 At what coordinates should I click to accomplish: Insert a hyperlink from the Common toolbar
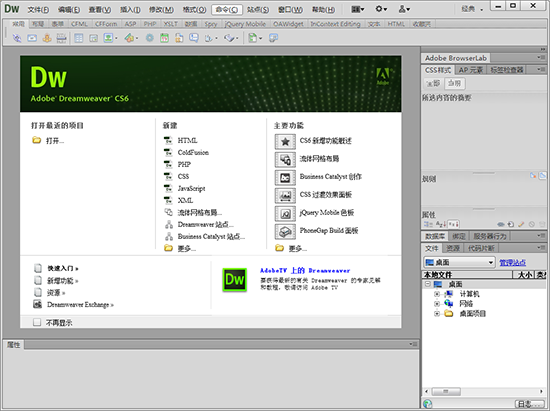click(x=16, y=38)
